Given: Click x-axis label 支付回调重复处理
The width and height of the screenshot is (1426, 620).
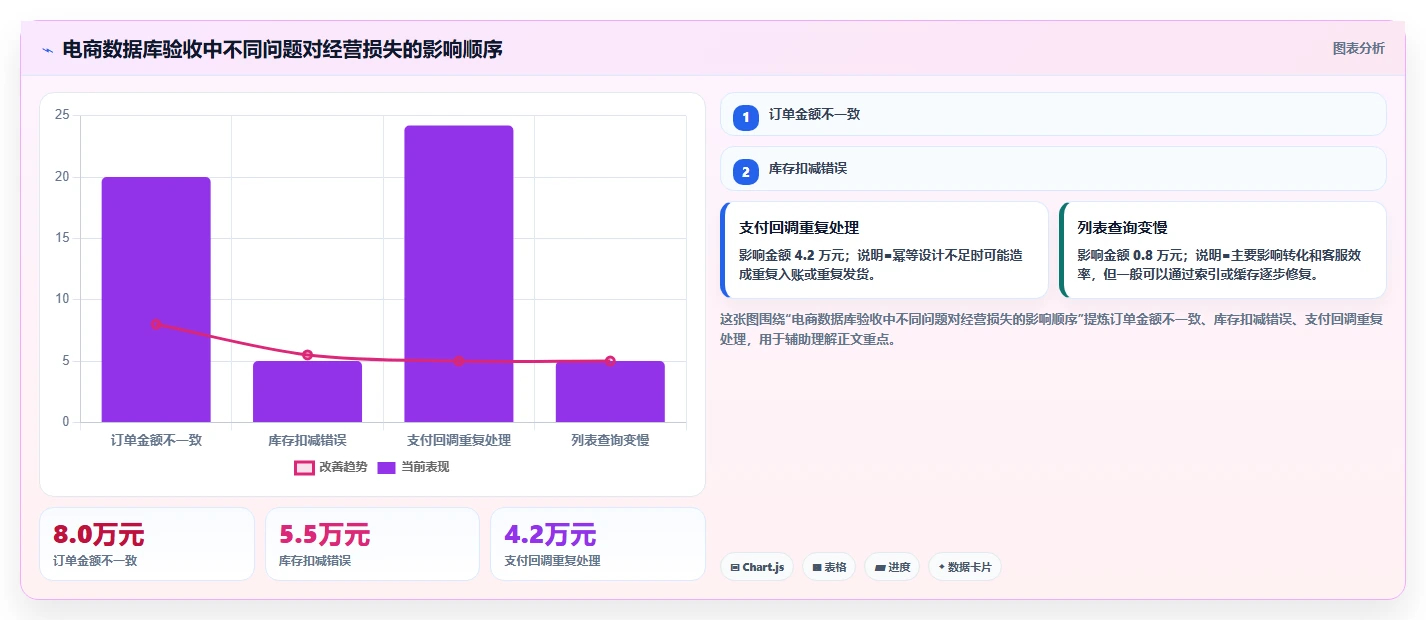Looking at the screenshot, I should tap(459, 440).
